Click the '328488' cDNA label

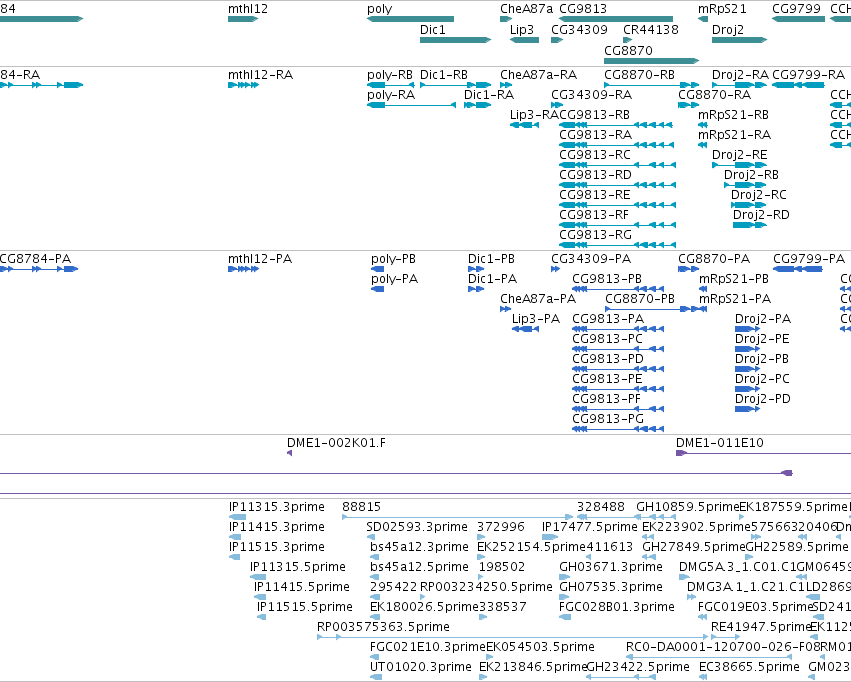pos(601,507)
